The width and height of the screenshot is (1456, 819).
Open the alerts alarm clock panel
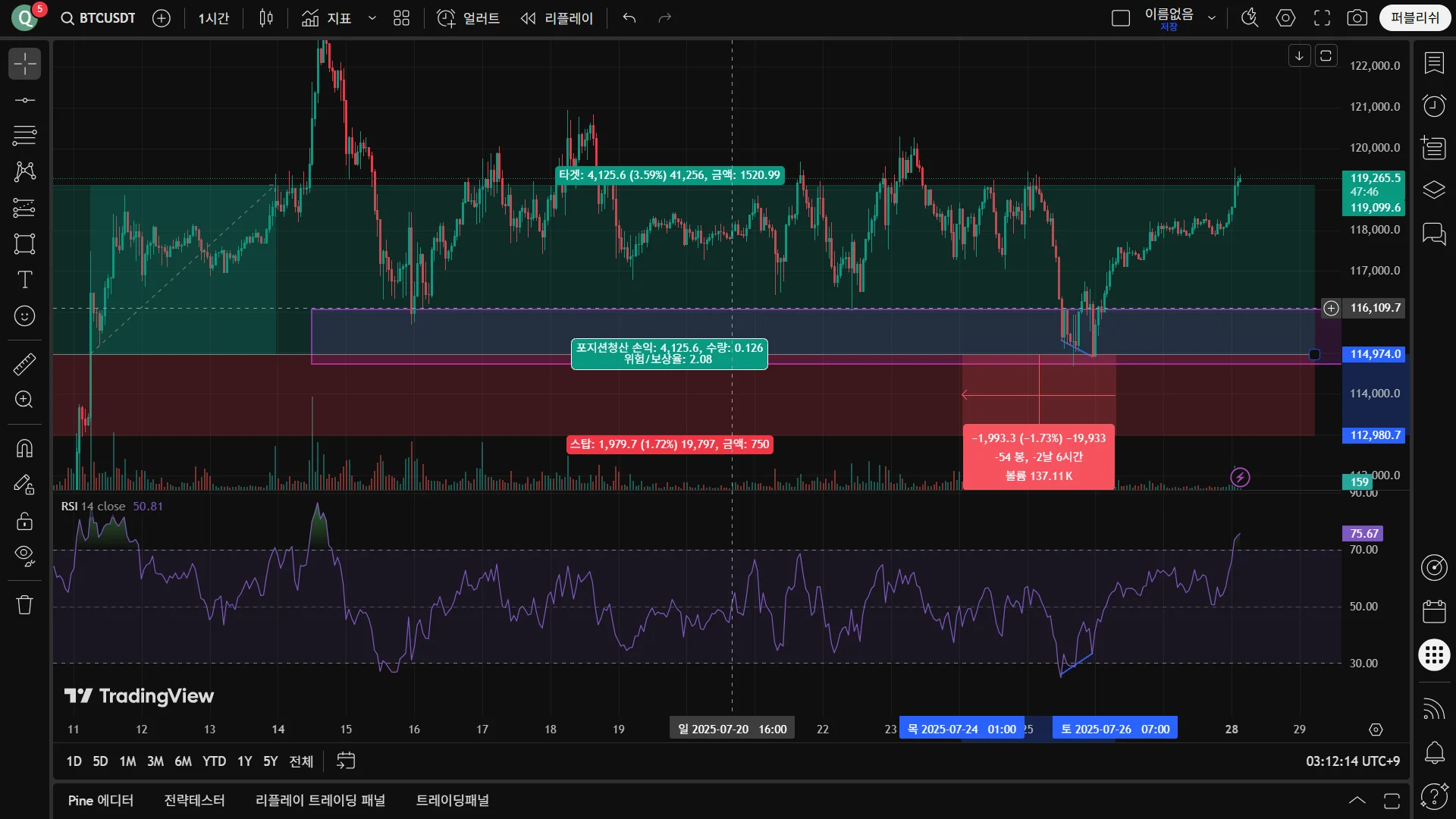[x=1433, y=105]
